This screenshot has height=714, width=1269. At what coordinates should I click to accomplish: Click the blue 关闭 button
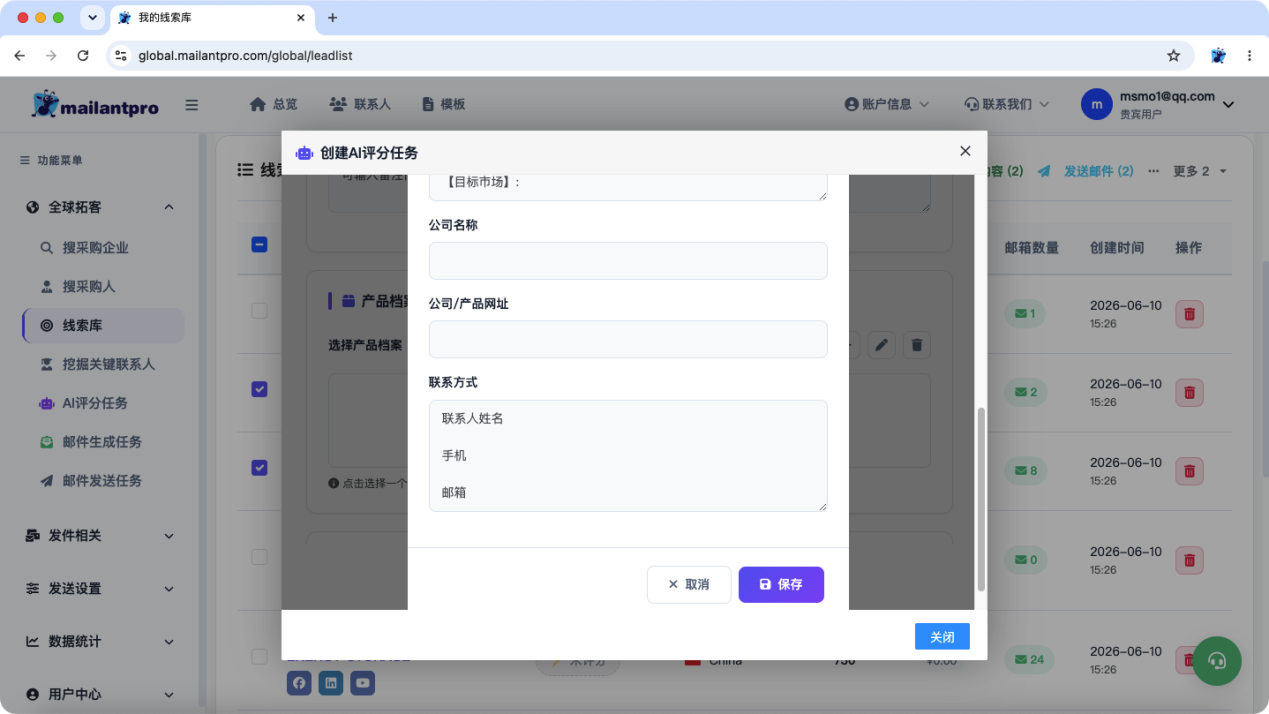pyautogui.click(x=942, y=637)
